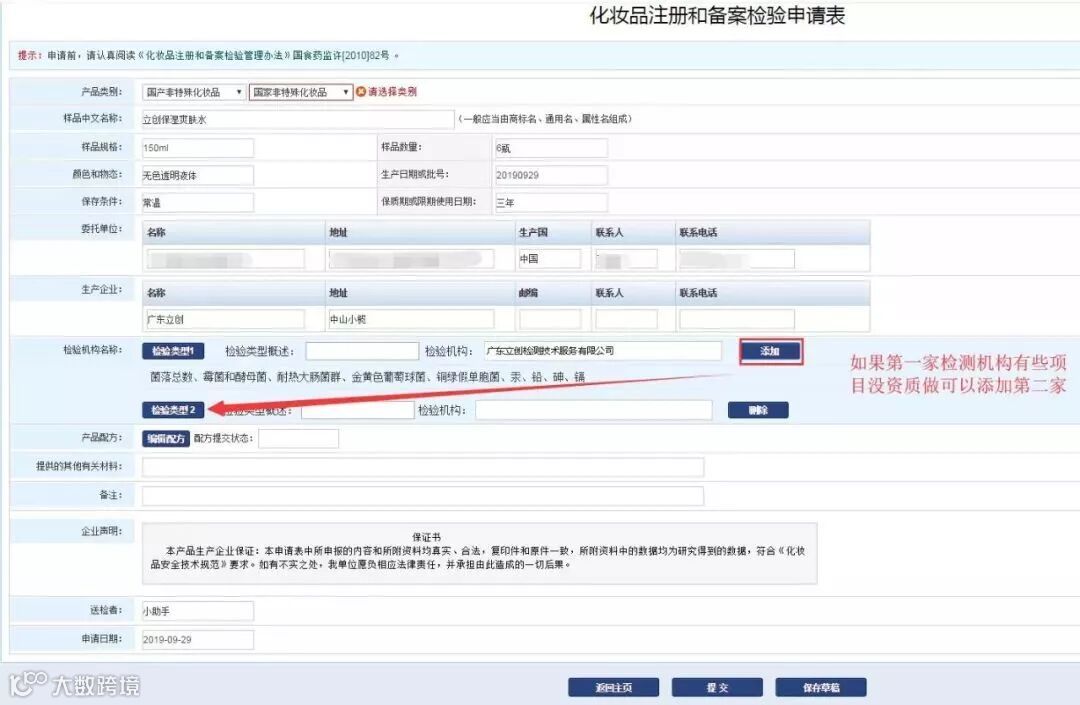Click the 添加 button

(771, 351)
